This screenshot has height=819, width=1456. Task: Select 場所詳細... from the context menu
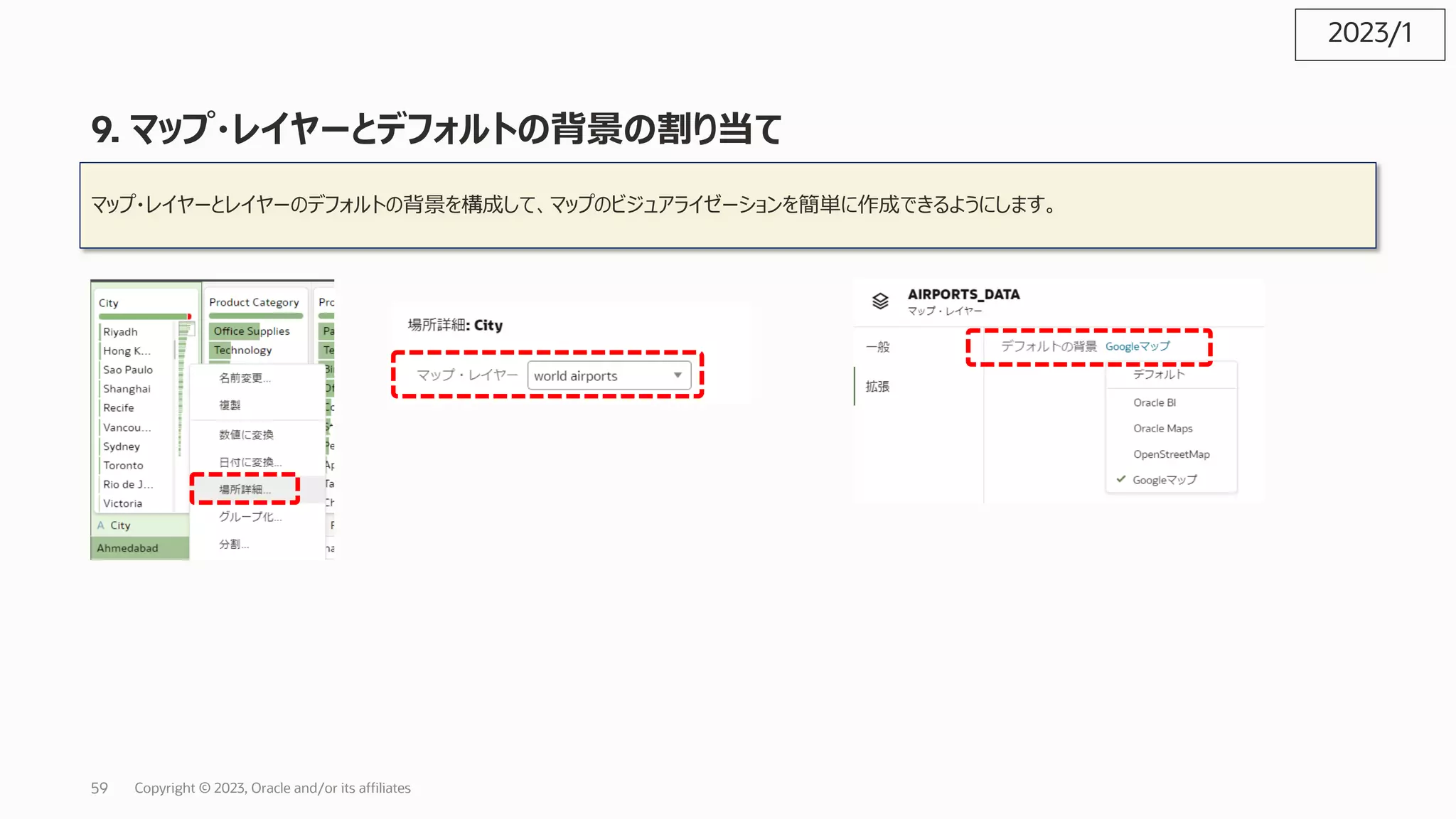[x=245, y=489]
